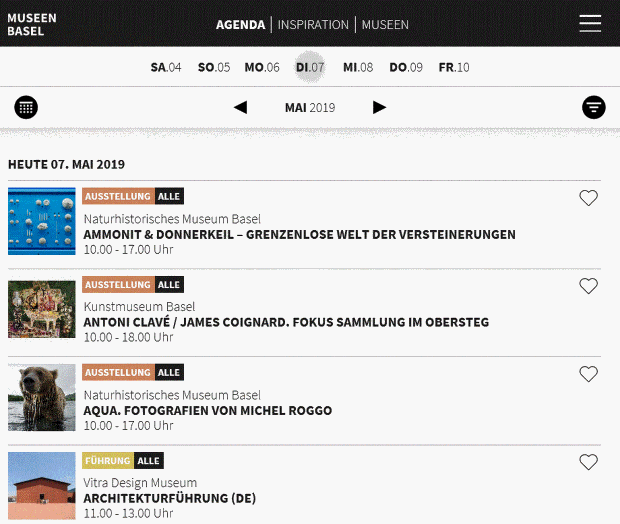Open the filter options icon
The height and width of the screenshot is (524, 620).
click(594, 107)
